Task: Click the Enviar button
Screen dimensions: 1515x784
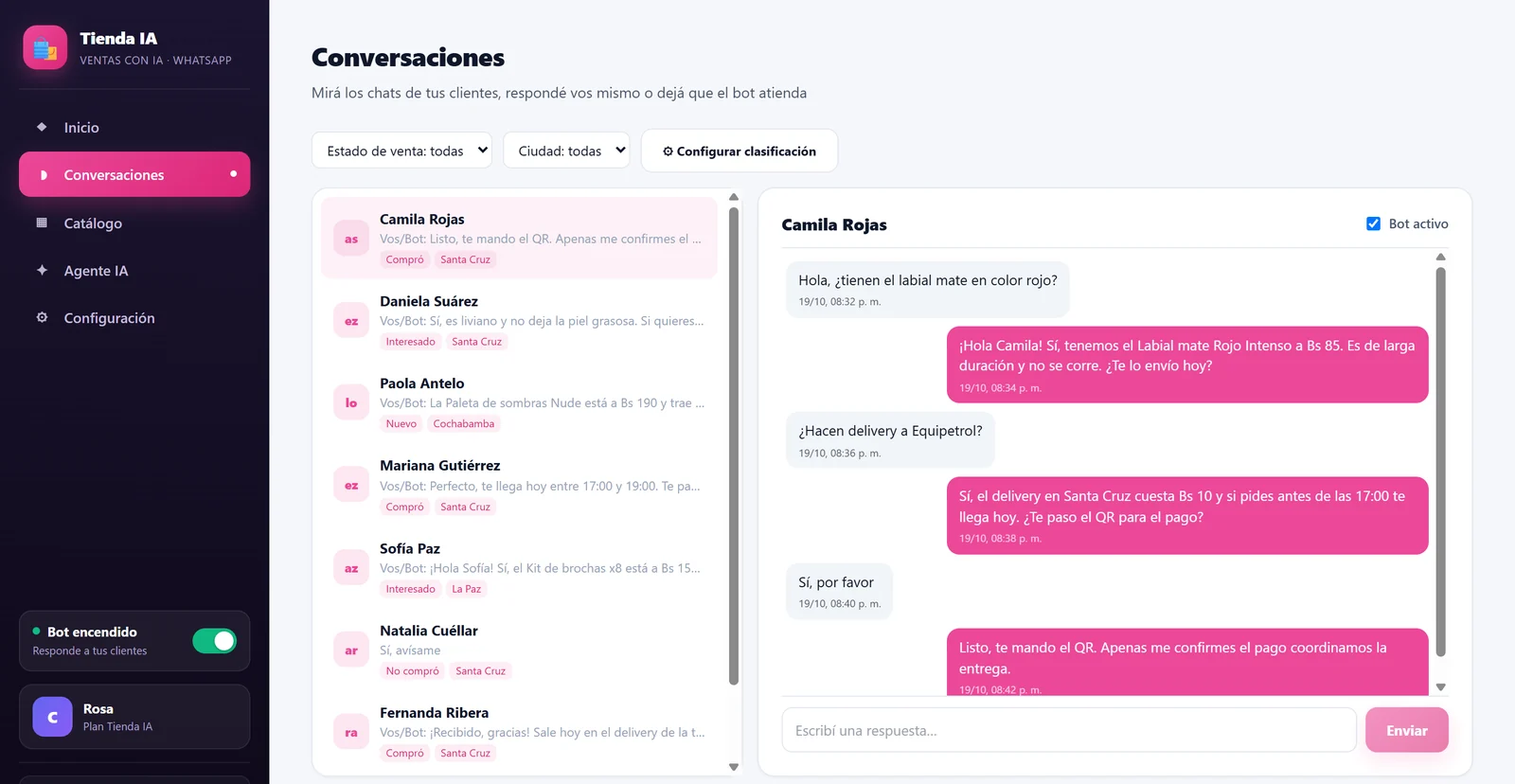Action: (1406, 730)
